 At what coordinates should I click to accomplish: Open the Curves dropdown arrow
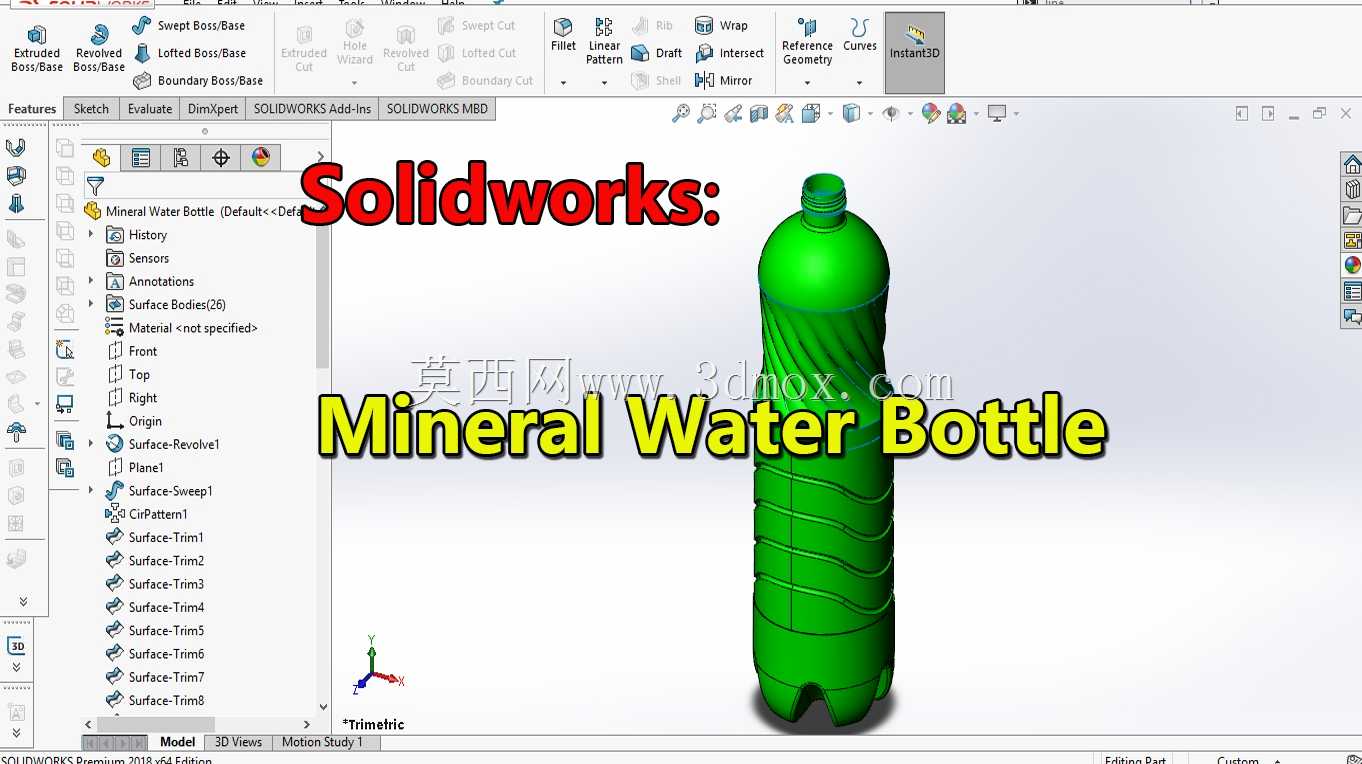[860, 83]
